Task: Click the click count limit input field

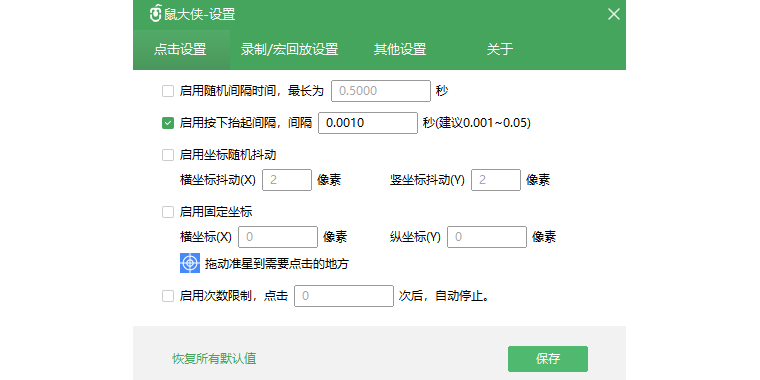Action: 344,296
